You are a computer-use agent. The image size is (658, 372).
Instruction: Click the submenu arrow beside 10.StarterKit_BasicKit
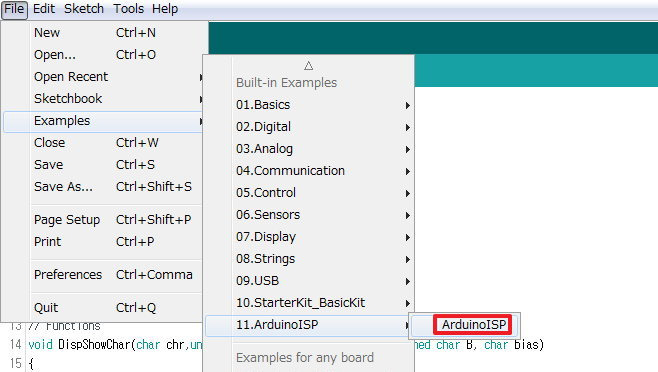coord(407,303)
